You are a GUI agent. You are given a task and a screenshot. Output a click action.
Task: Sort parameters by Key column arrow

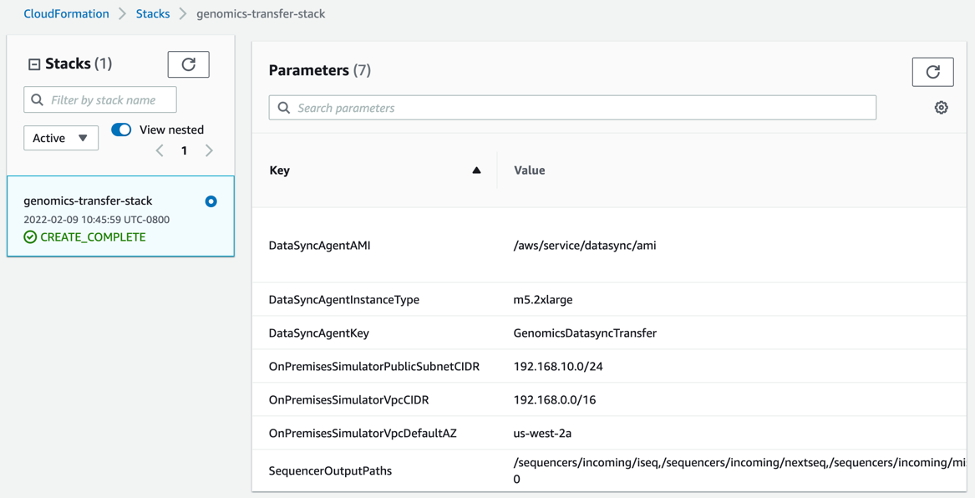(x=476, y=170)
